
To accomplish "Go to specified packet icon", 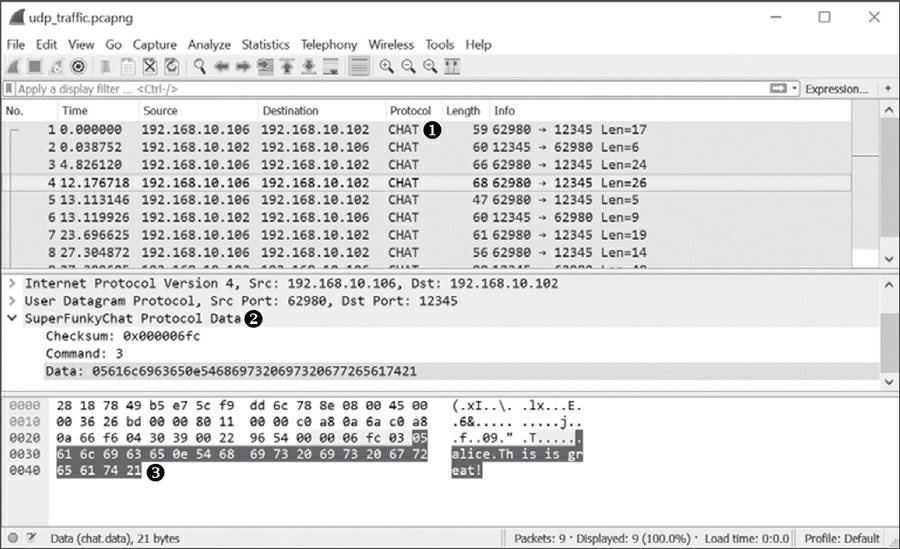I will pos(265,67).
